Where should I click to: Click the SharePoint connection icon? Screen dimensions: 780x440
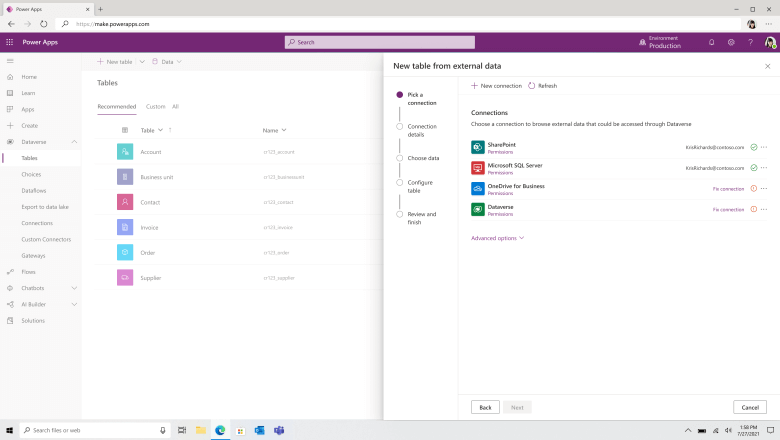[x=478, y=147]
